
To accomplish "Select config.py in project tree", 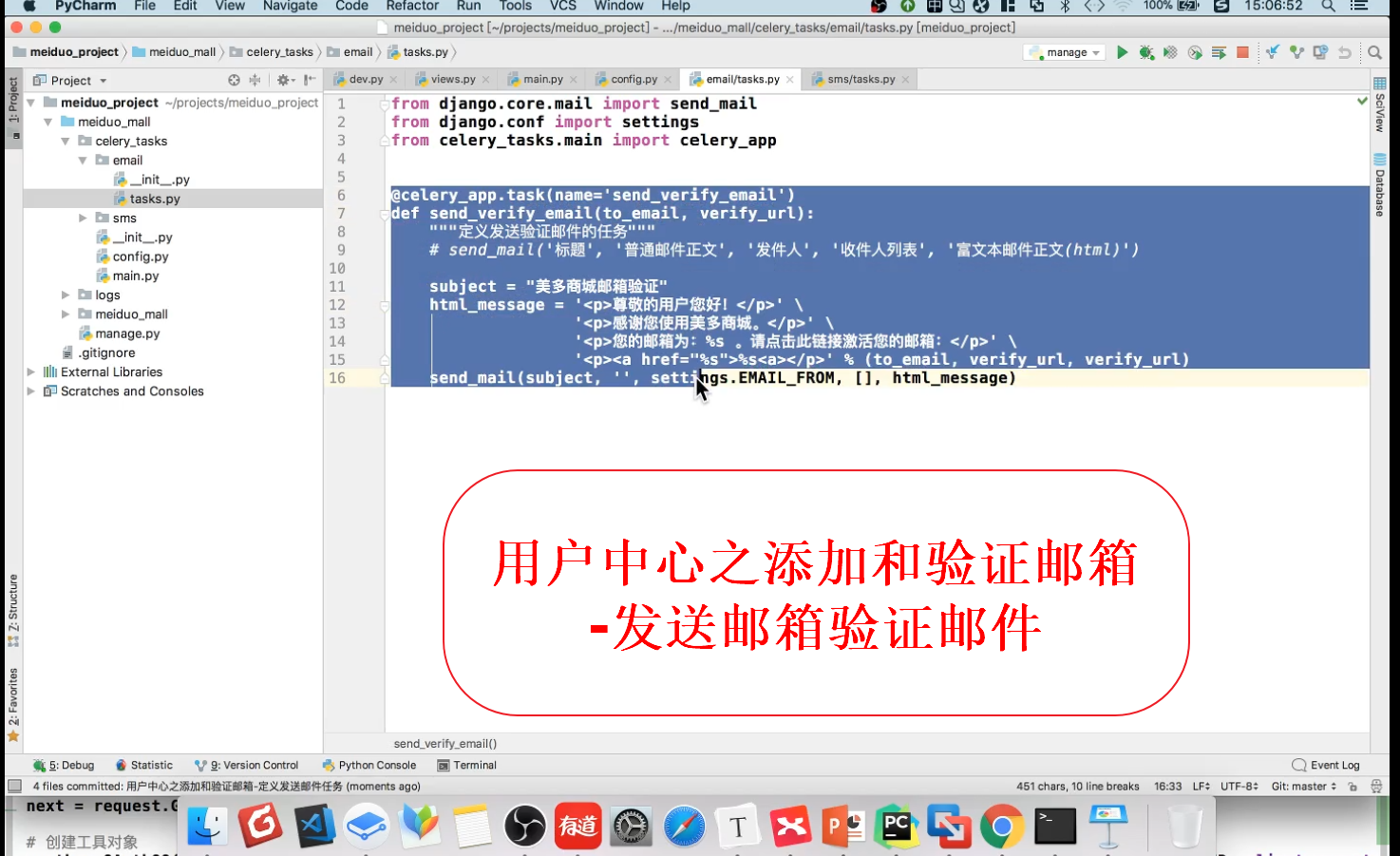I will (x=141, y=257).
